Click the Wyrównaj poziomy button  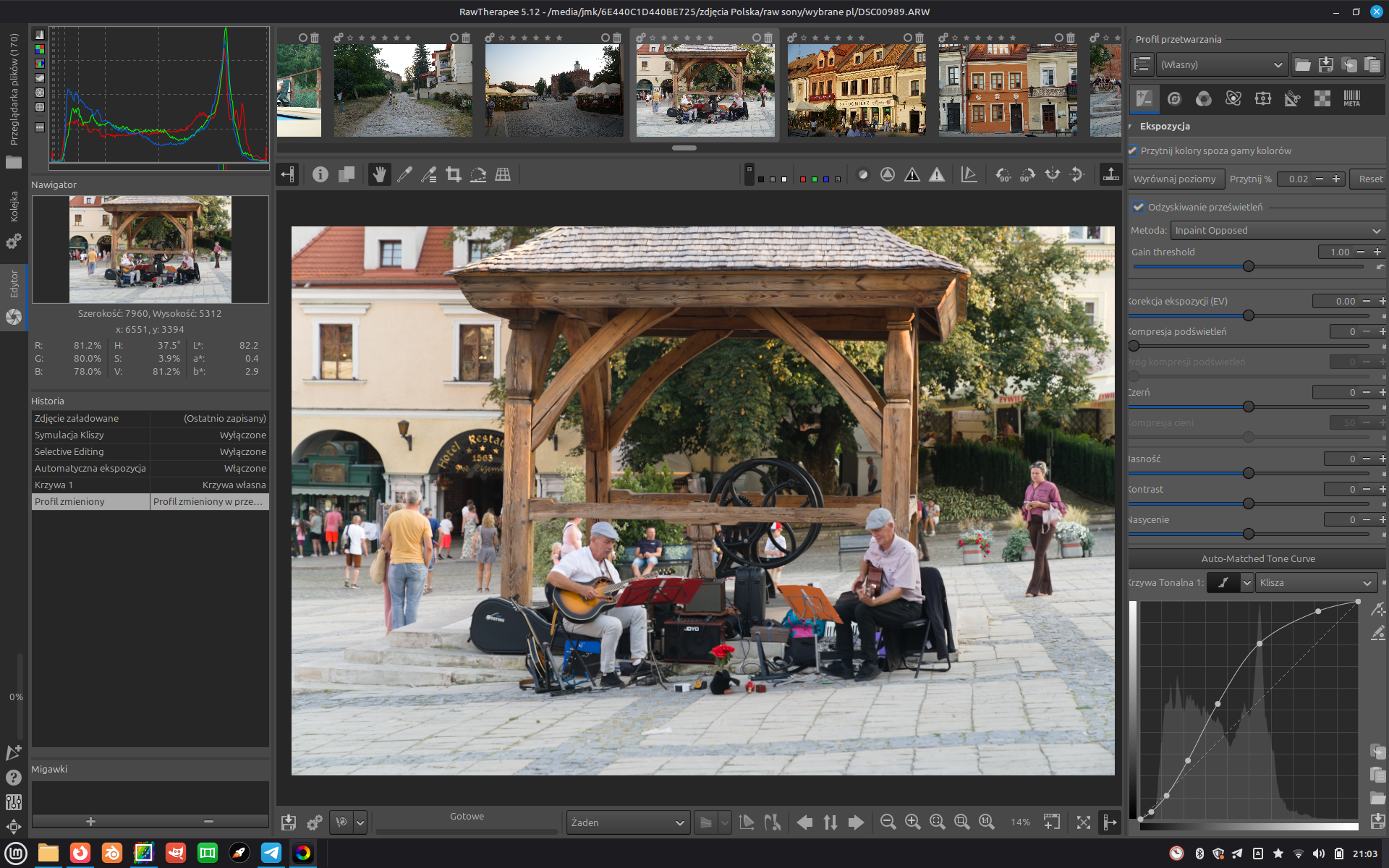(1175, 179)
